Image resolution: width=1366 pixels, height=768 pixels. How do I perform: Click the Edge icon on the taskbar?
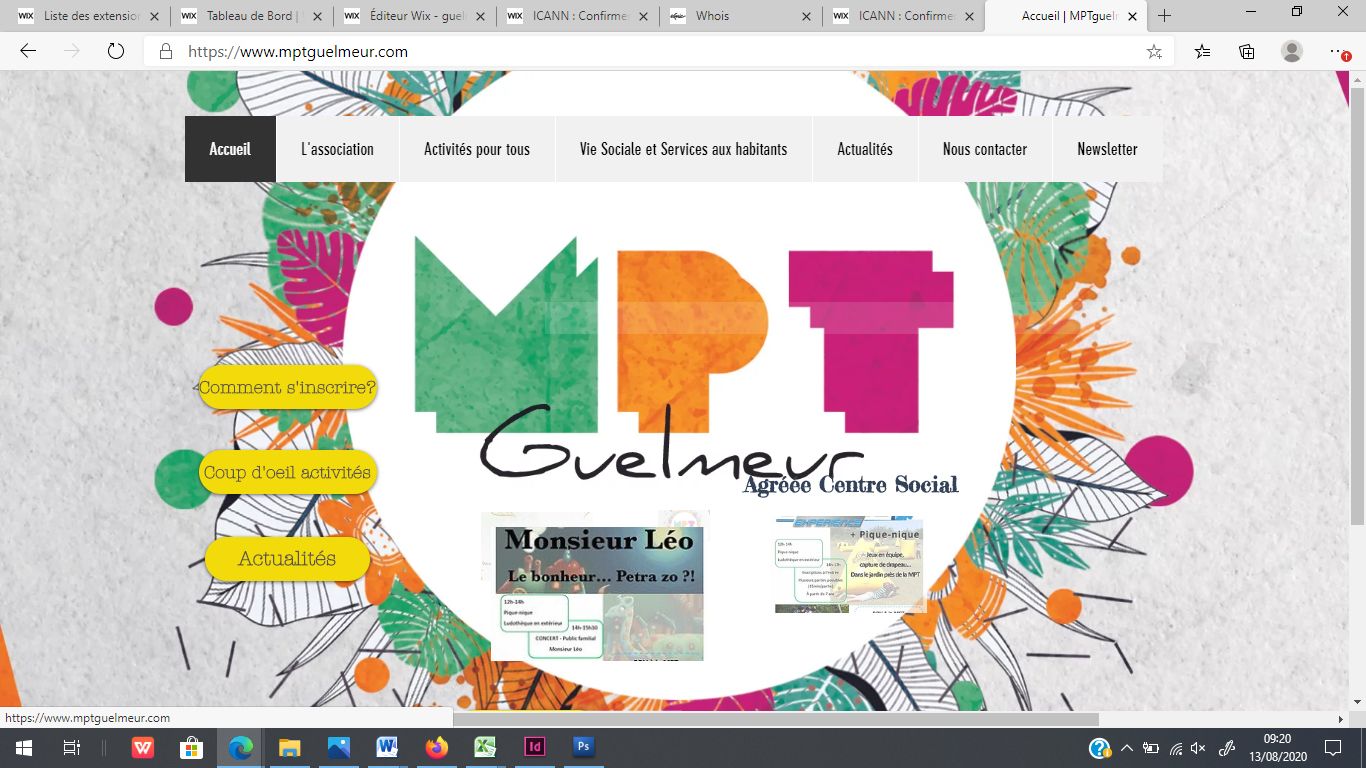tap(241, 748)
